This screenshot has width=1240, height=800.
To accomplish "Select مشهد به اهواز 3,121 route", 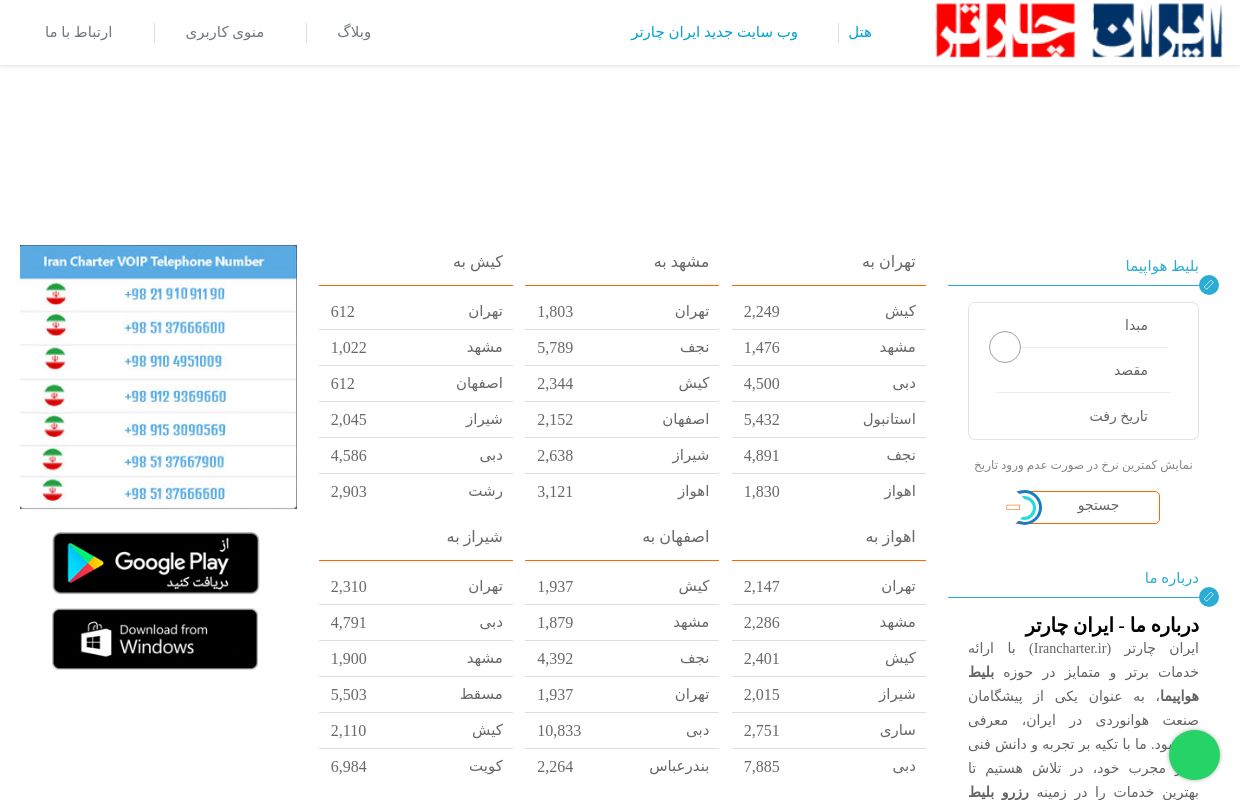I will 622,492.
